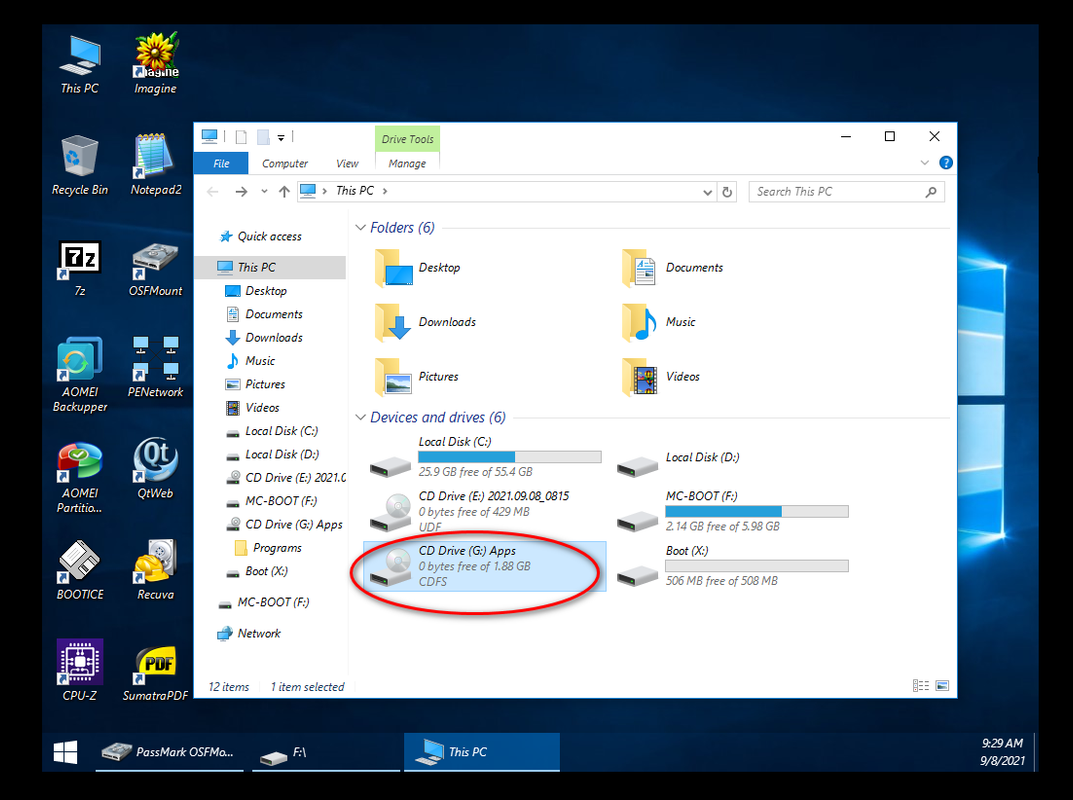Click the Help question mark icon

click(946, 163)
